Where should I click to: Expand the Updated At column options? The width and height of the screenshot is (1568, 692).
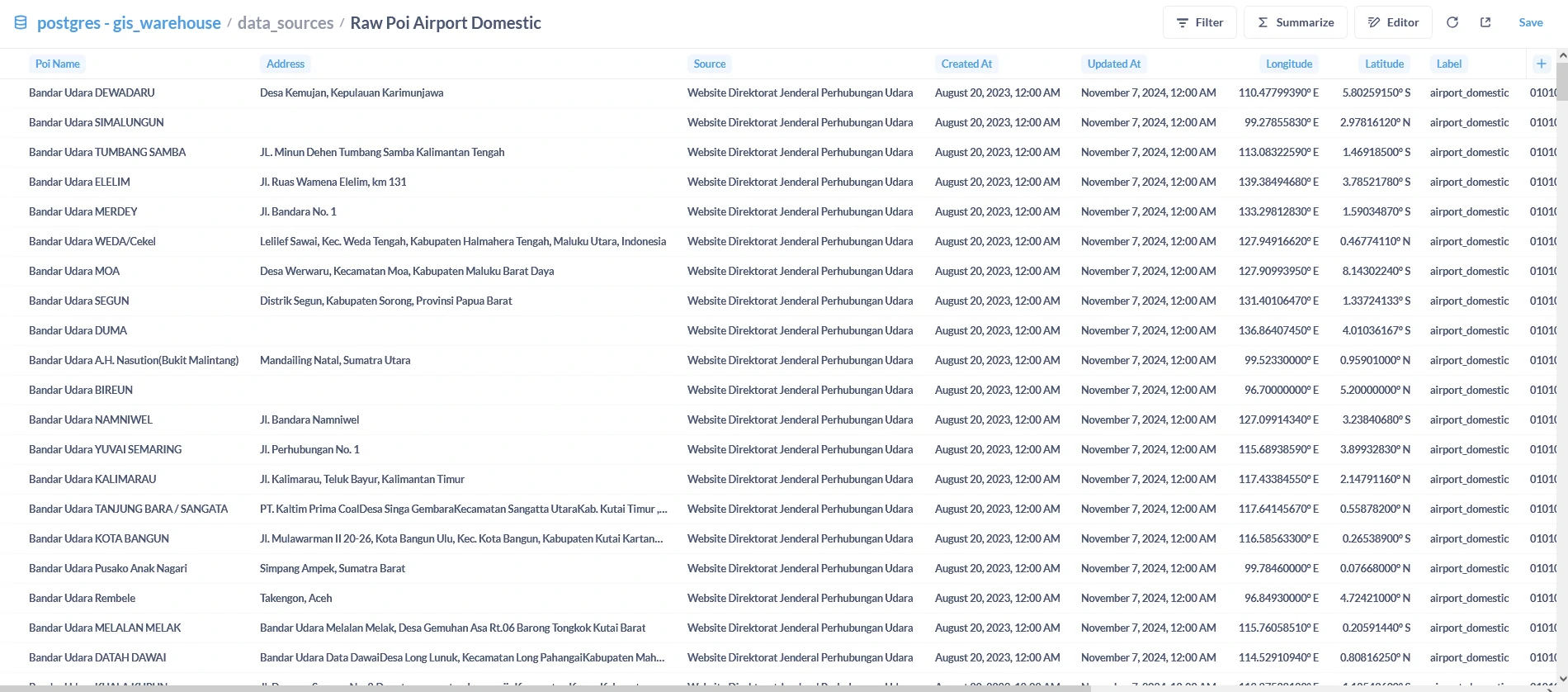click(1113, 64)
